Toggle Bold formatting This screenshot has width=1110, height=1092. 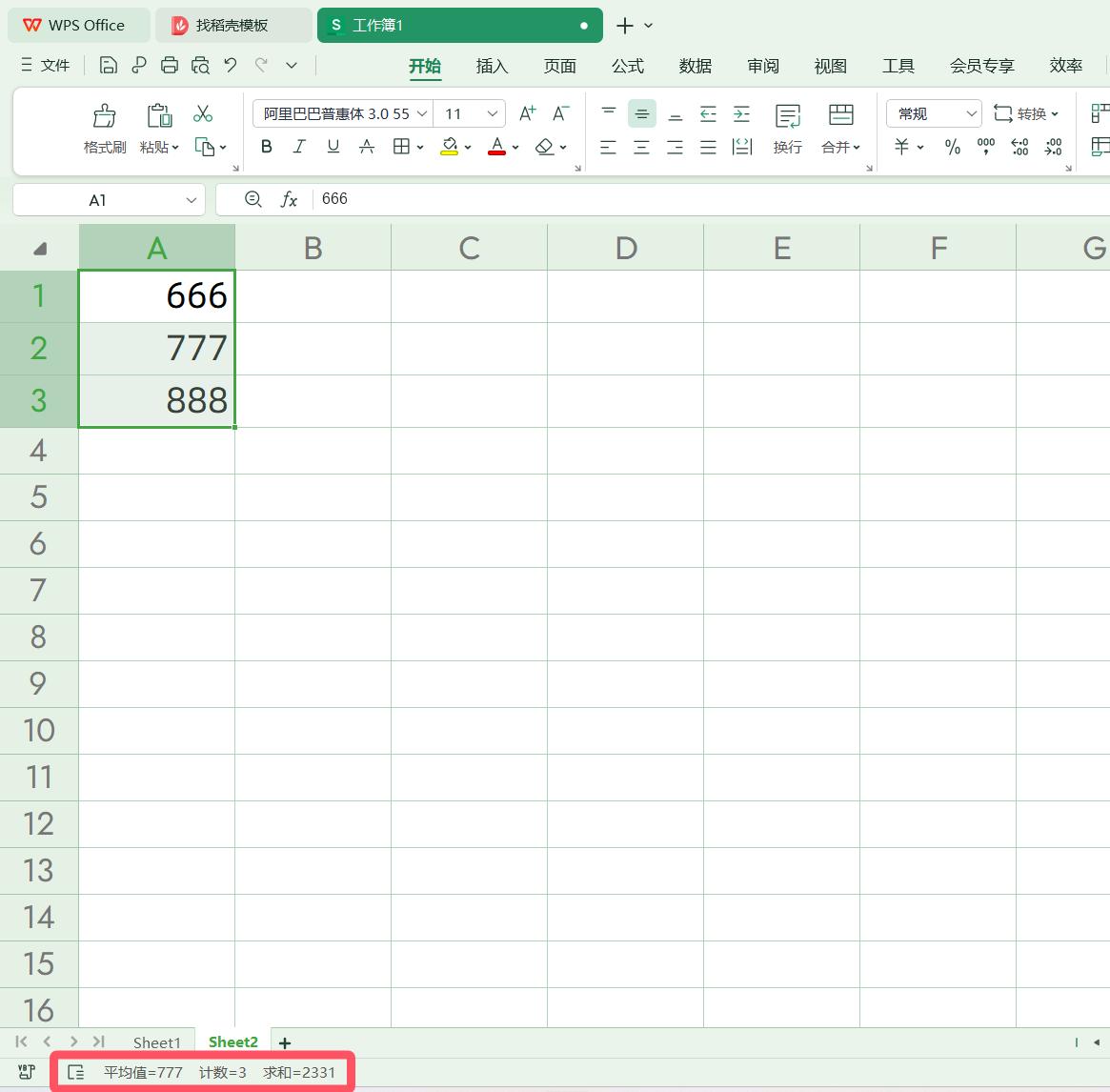click(267, 147)
